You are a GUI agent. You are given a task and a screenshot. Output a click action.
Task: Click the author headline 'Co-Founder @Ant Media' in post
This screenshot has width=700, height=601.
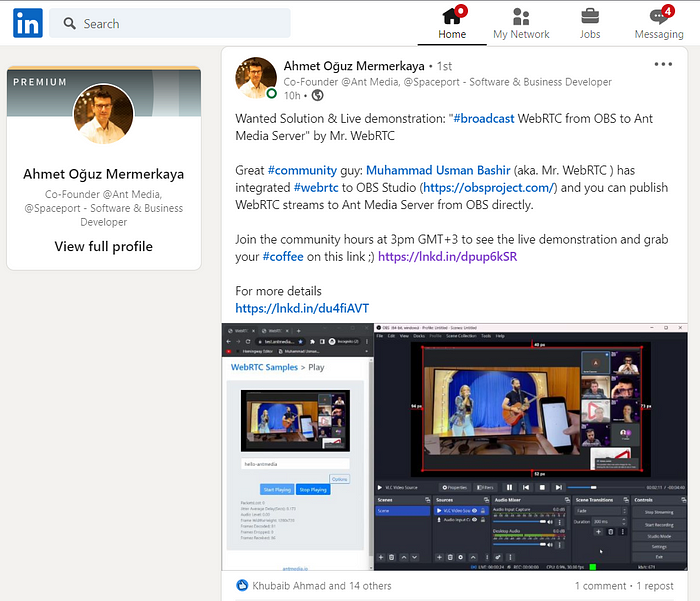(x=447, y=82)
